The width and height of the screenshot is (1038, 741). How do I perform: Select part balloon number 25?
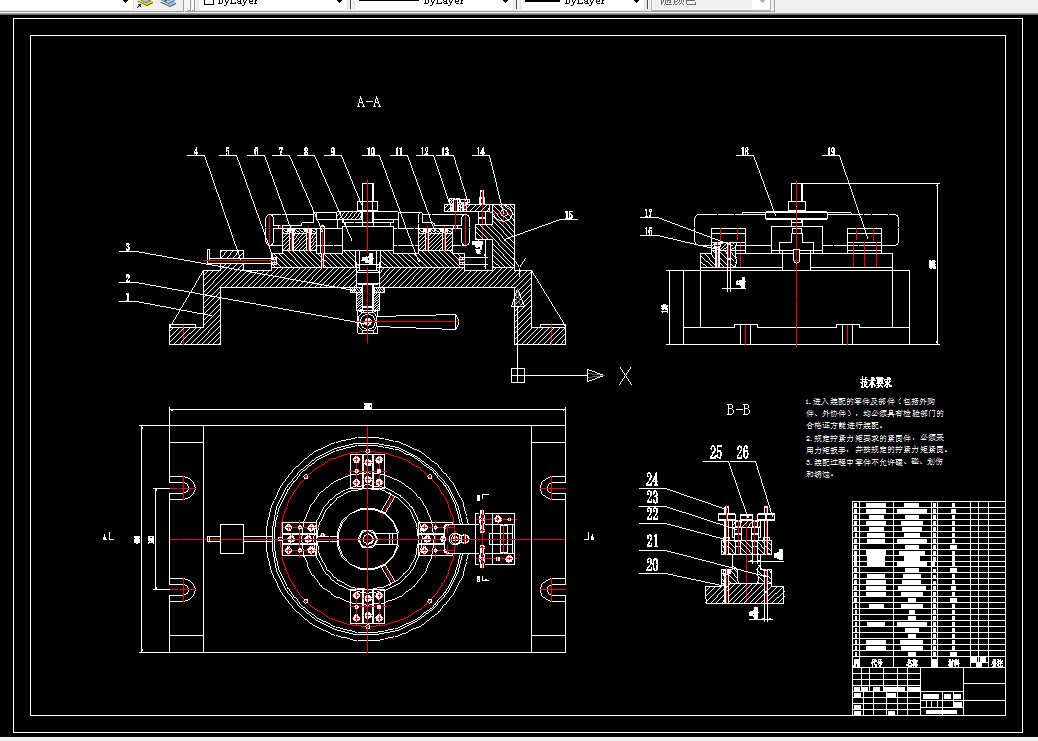coord(716,452)
